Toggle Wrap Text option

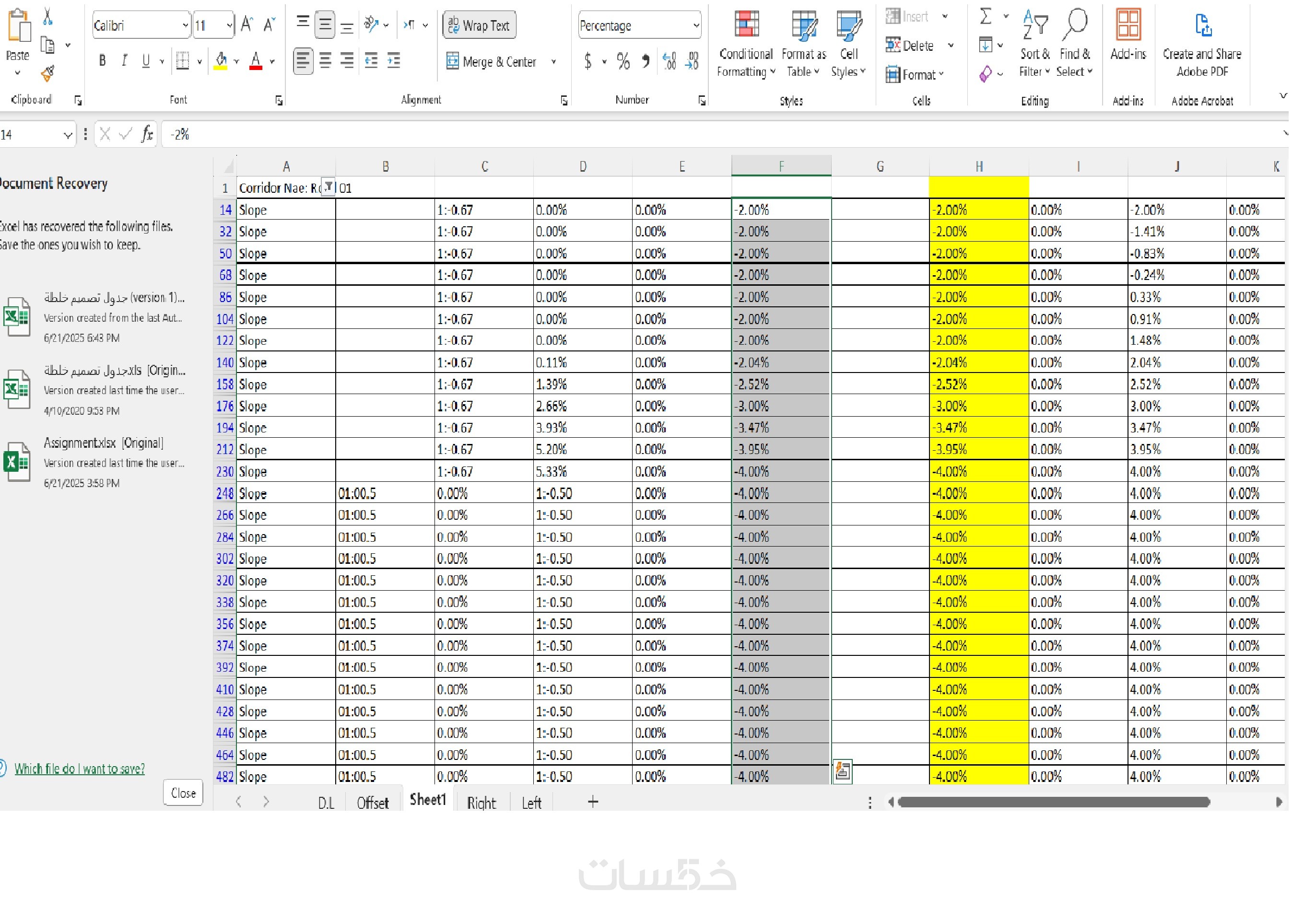pos(479,25)
